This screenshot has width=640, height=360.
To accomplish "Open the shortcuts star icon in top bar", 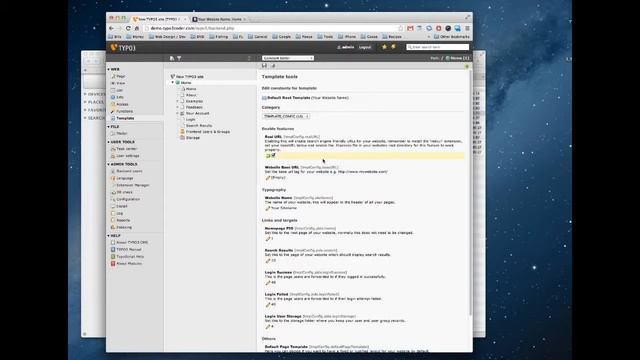I will click(384, 47).
